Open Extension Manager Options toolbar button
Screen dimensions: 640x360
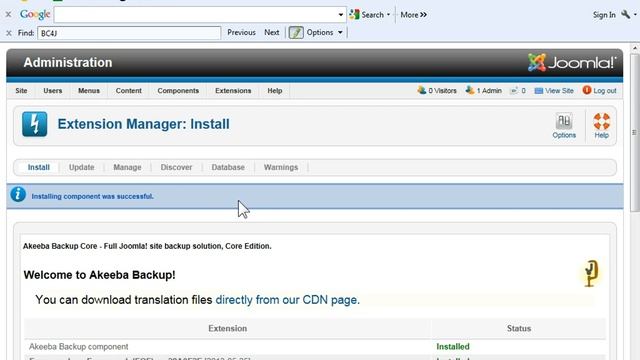(x=564, y=126)
